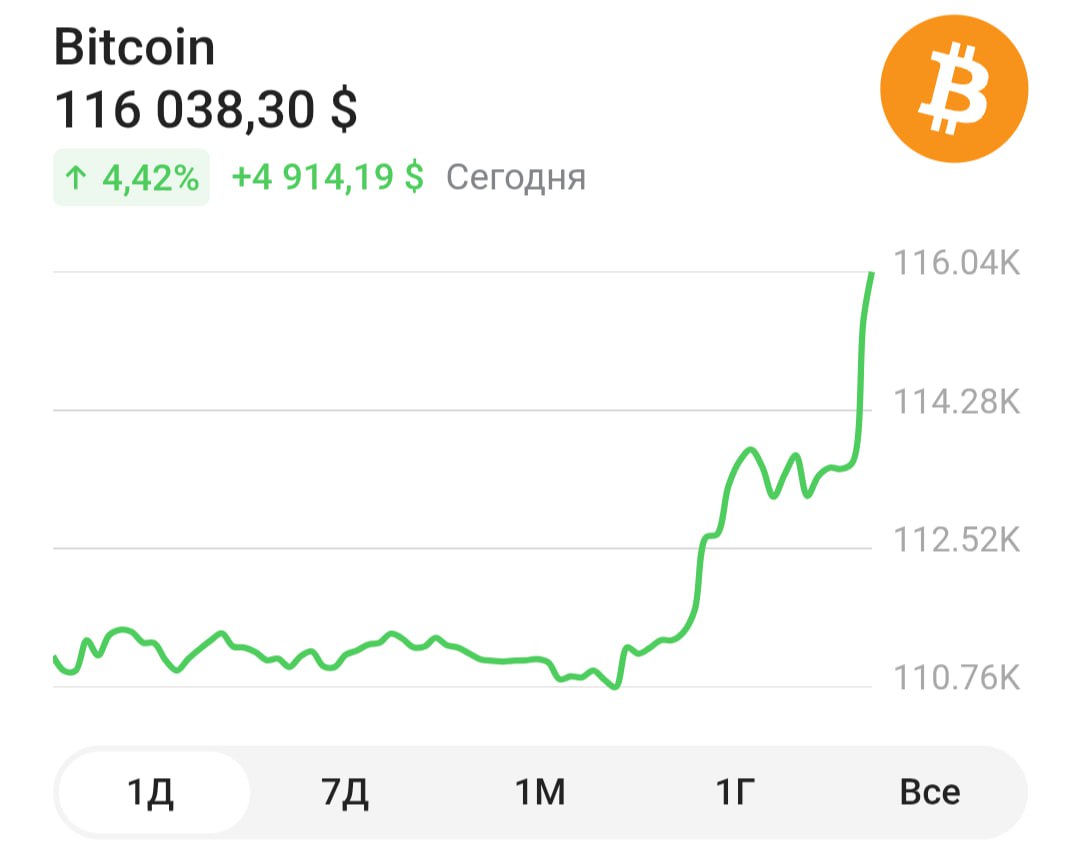Tap the 110.76K axis label
1080x863 pixels.
pos(955,679)
